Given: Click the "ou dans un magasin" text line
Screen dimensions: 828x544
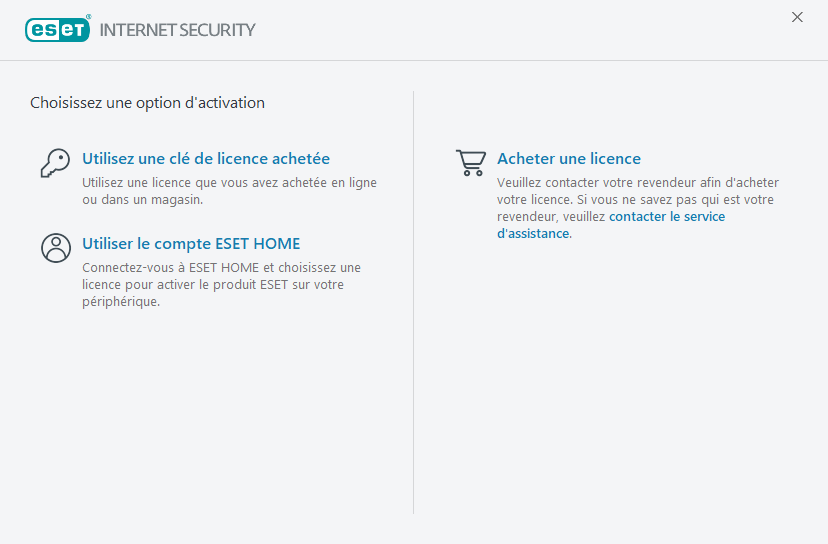Looking at the screenshot, I should pyautogui.click(x=142, y=200).
